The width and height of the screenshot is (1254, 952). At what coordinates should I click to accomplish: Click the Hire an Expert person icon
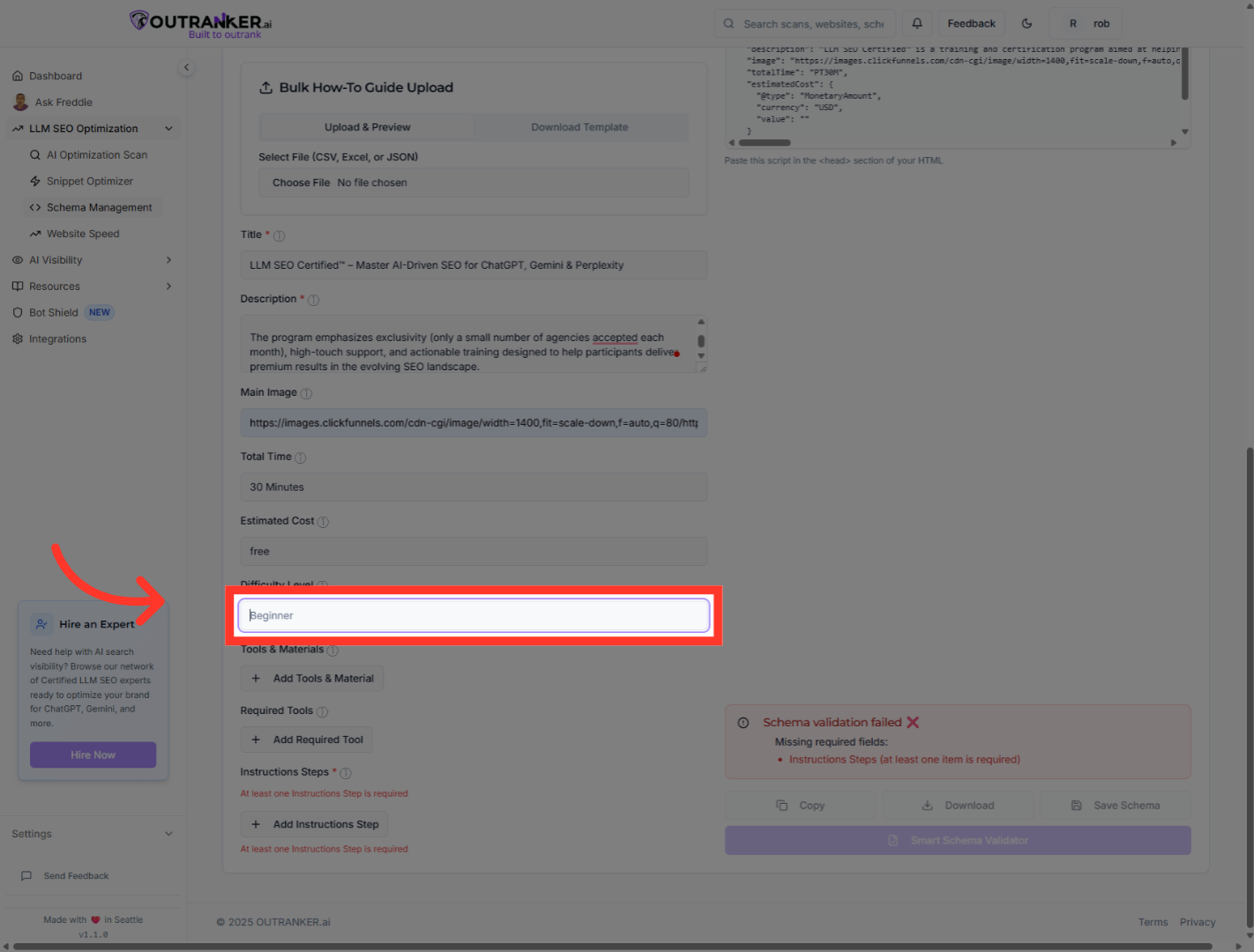41,624
